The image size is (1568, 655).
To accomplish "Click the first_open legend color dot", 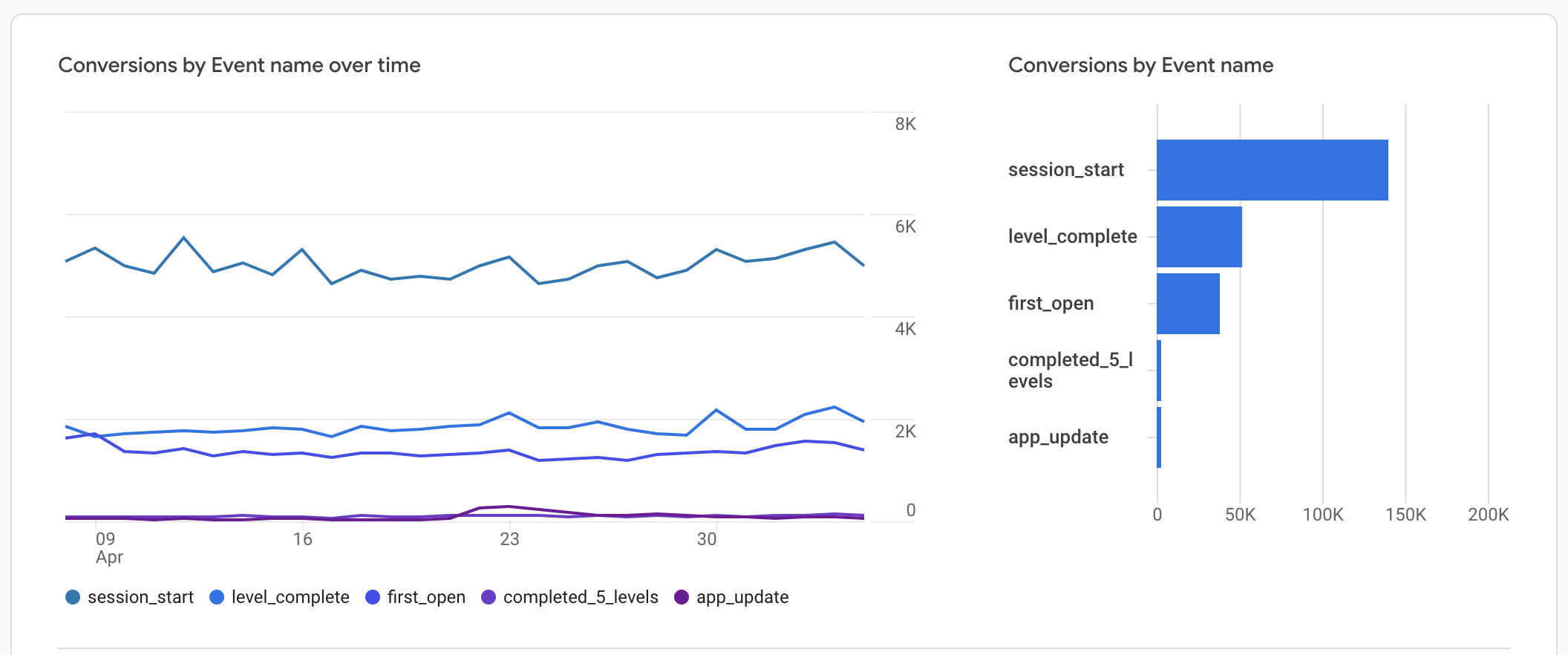I will (x=373, y=597).
